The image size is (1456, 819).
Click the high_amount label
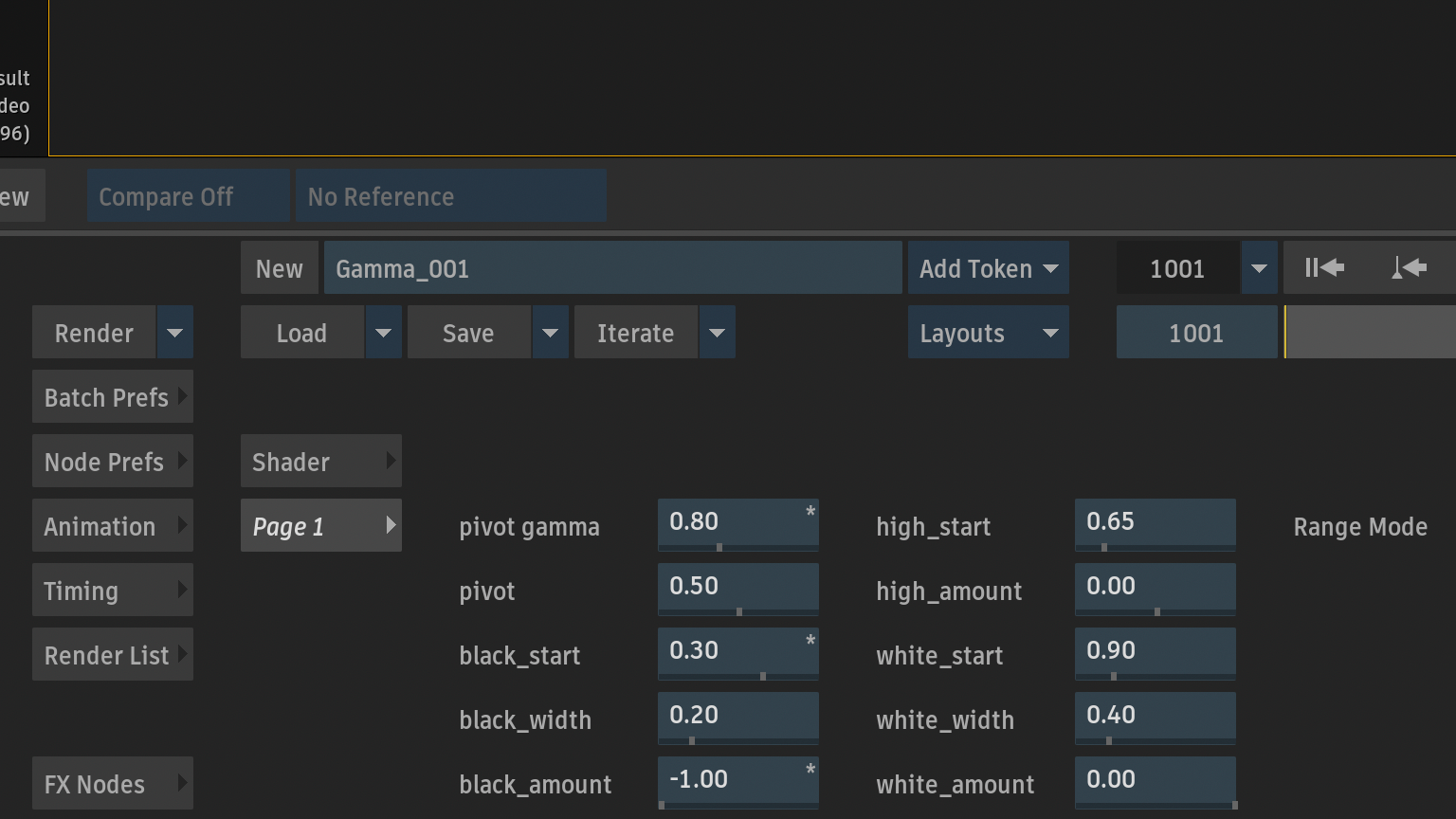[x=949, y=592]
